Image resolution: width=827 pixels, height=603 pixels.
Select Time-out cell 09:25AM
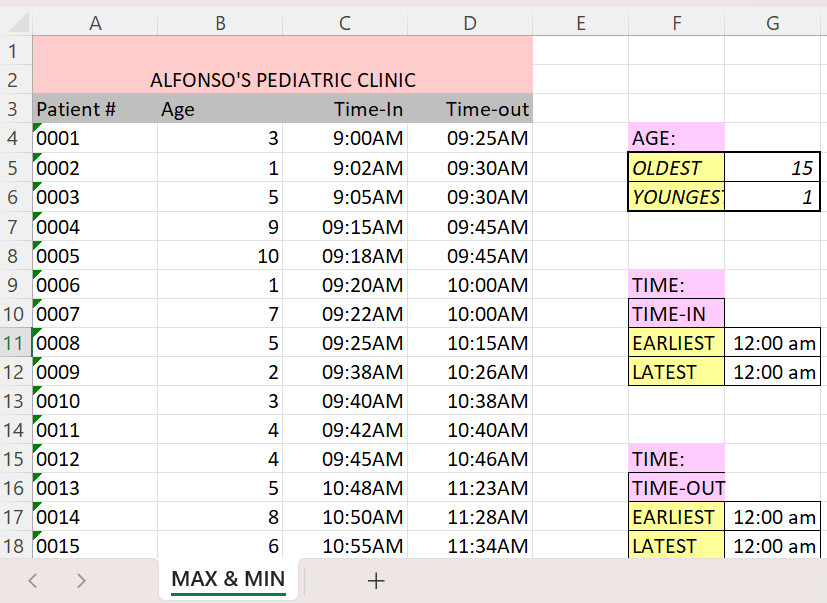point(470,138)
